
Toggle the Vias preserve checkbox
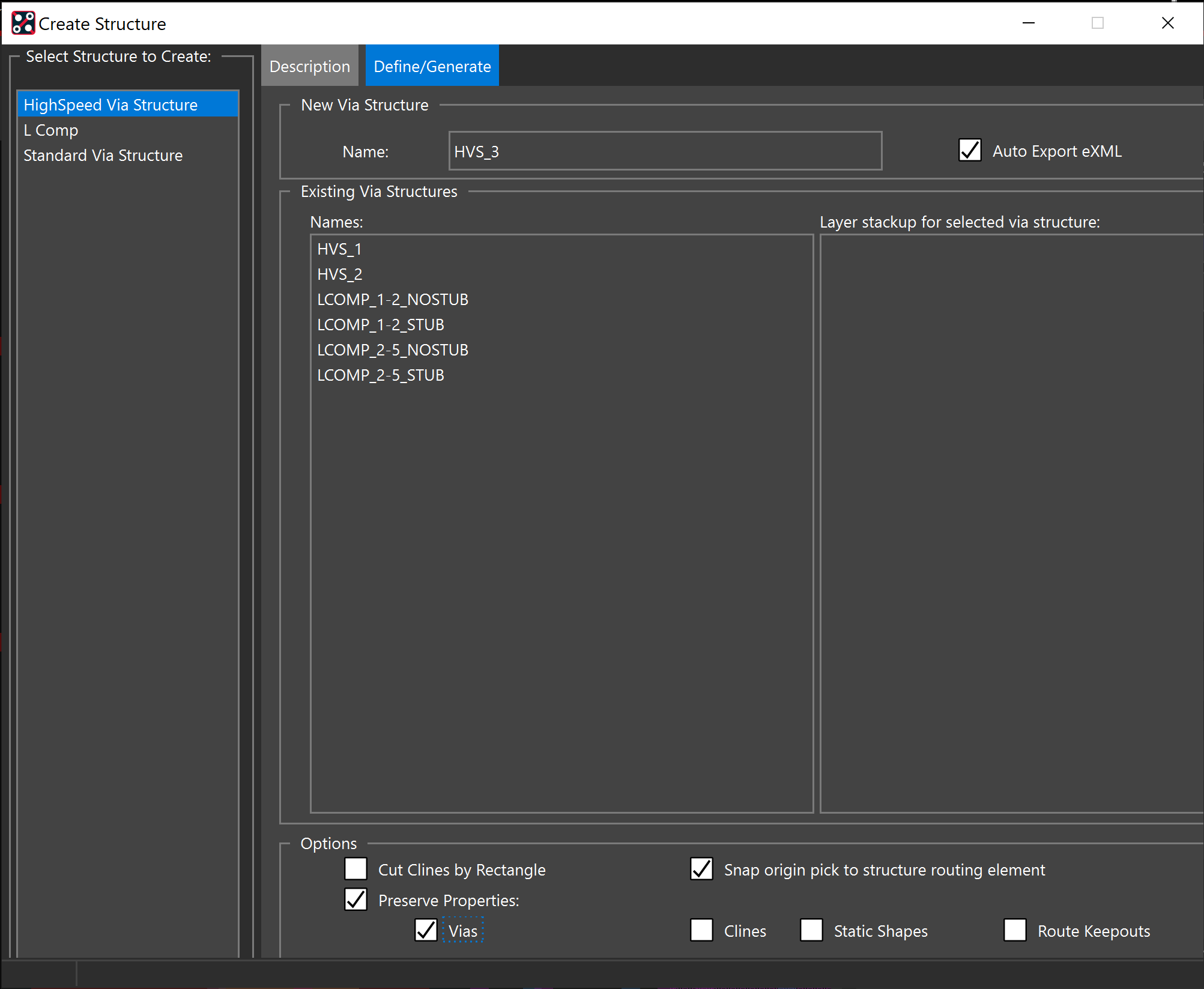(426, 930)
